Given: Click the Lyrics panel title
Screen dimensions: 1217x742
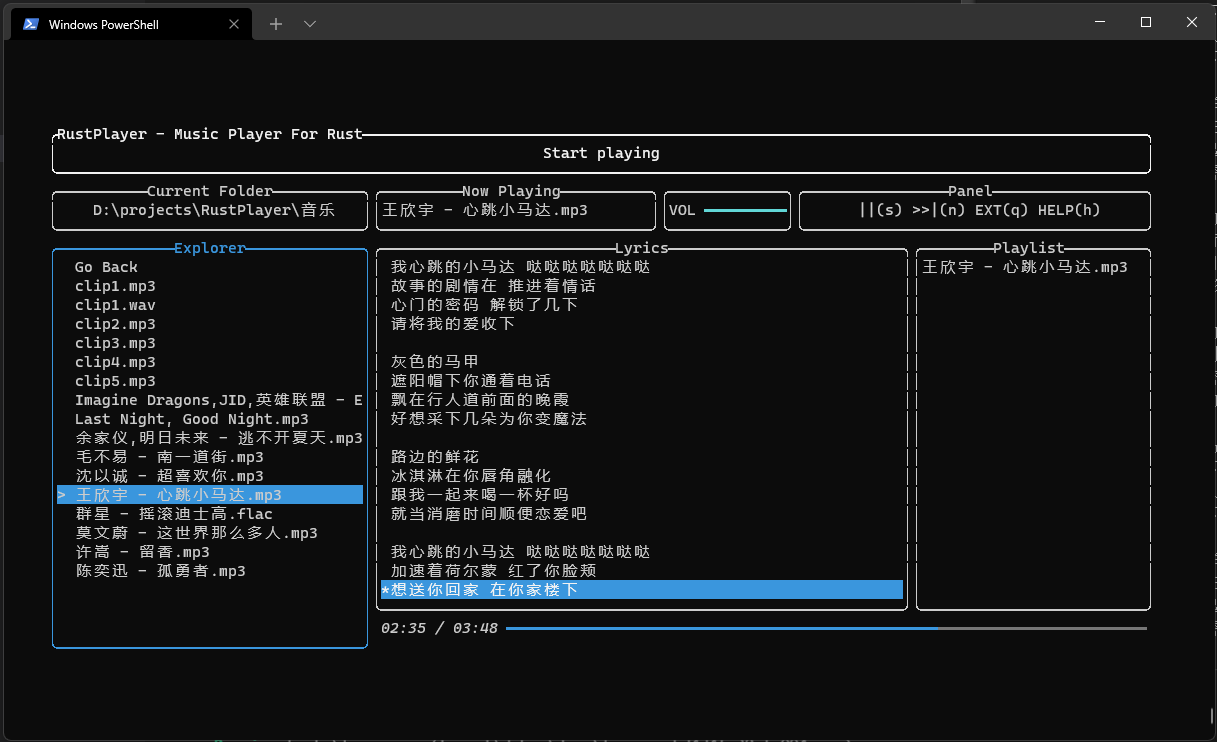Looking at the screenshot, I should (641, 248).
